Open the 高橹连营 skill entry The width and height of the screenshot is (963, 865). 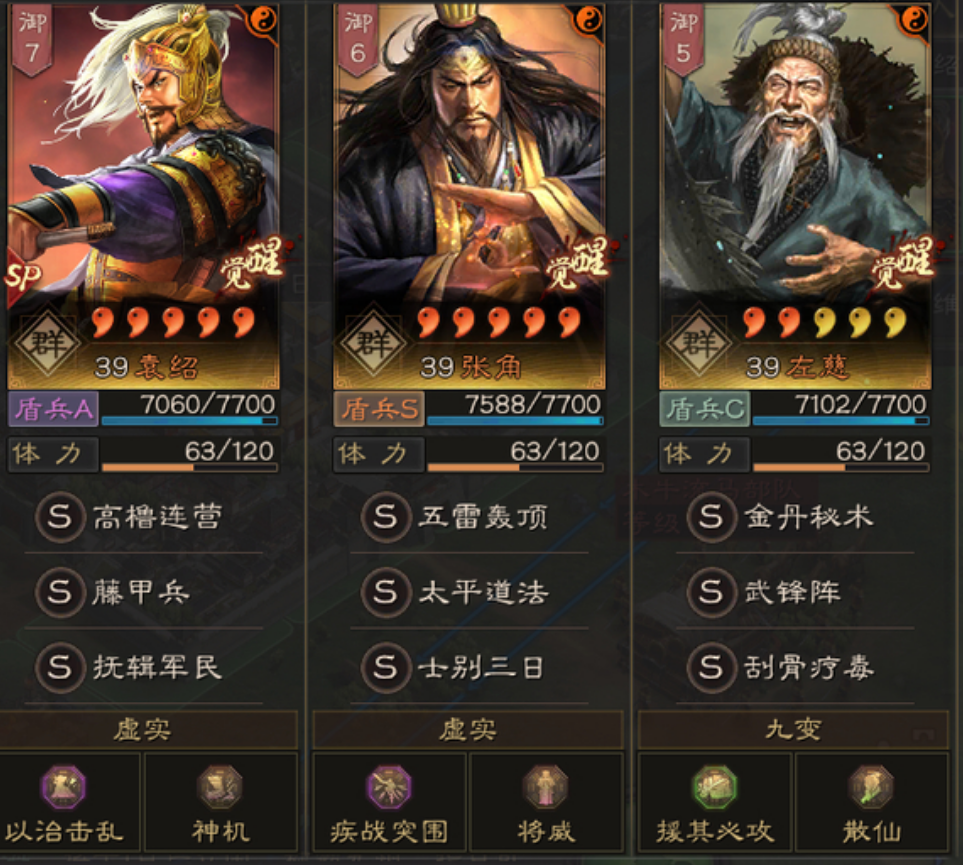coord(144,516)
